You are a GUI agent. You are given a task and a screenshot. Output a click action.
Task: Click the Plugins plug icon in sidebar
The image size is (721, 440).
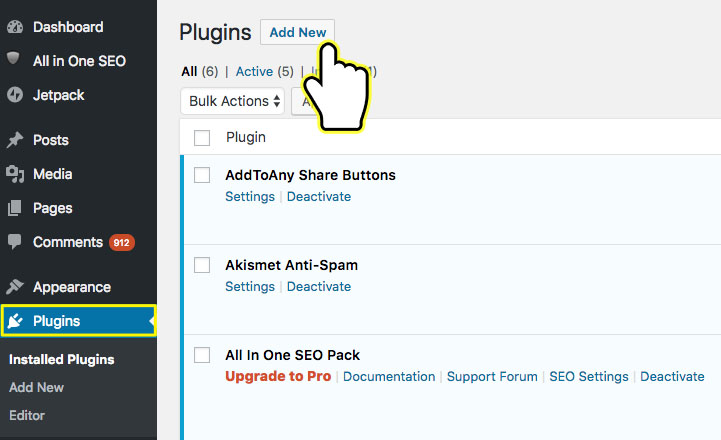click(x=15, y=321)
